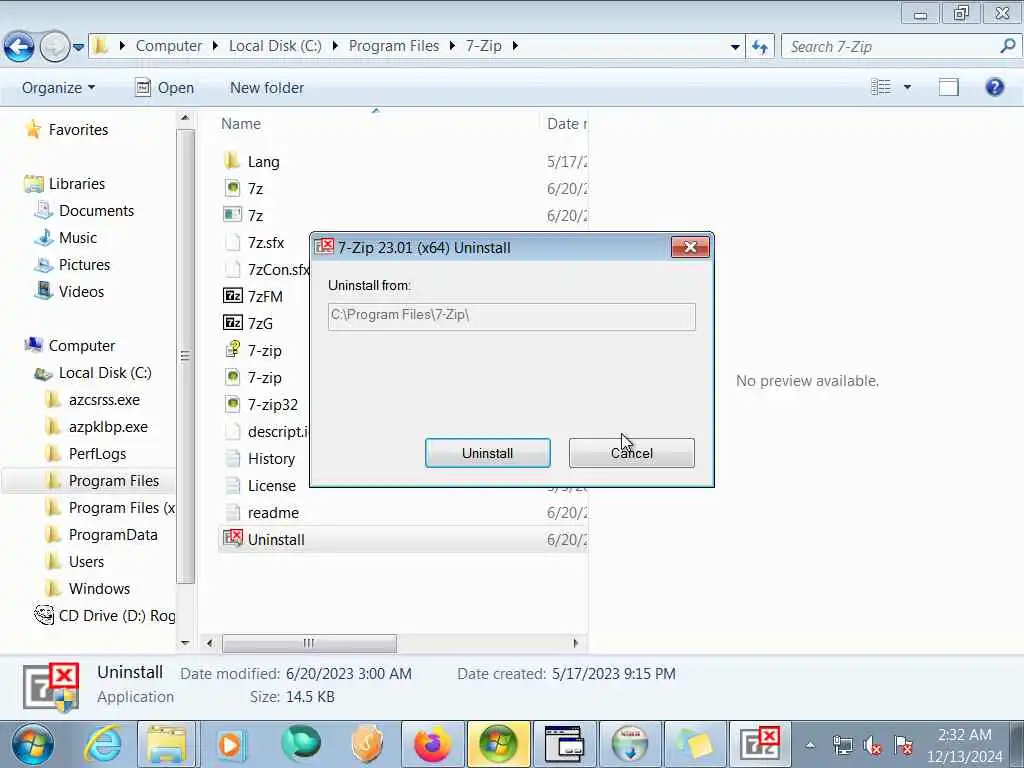The width and height of the screenshot is (1024, 768).
Task: Click the Uninstall button in the dialog
Action: (x=487, y=453)
